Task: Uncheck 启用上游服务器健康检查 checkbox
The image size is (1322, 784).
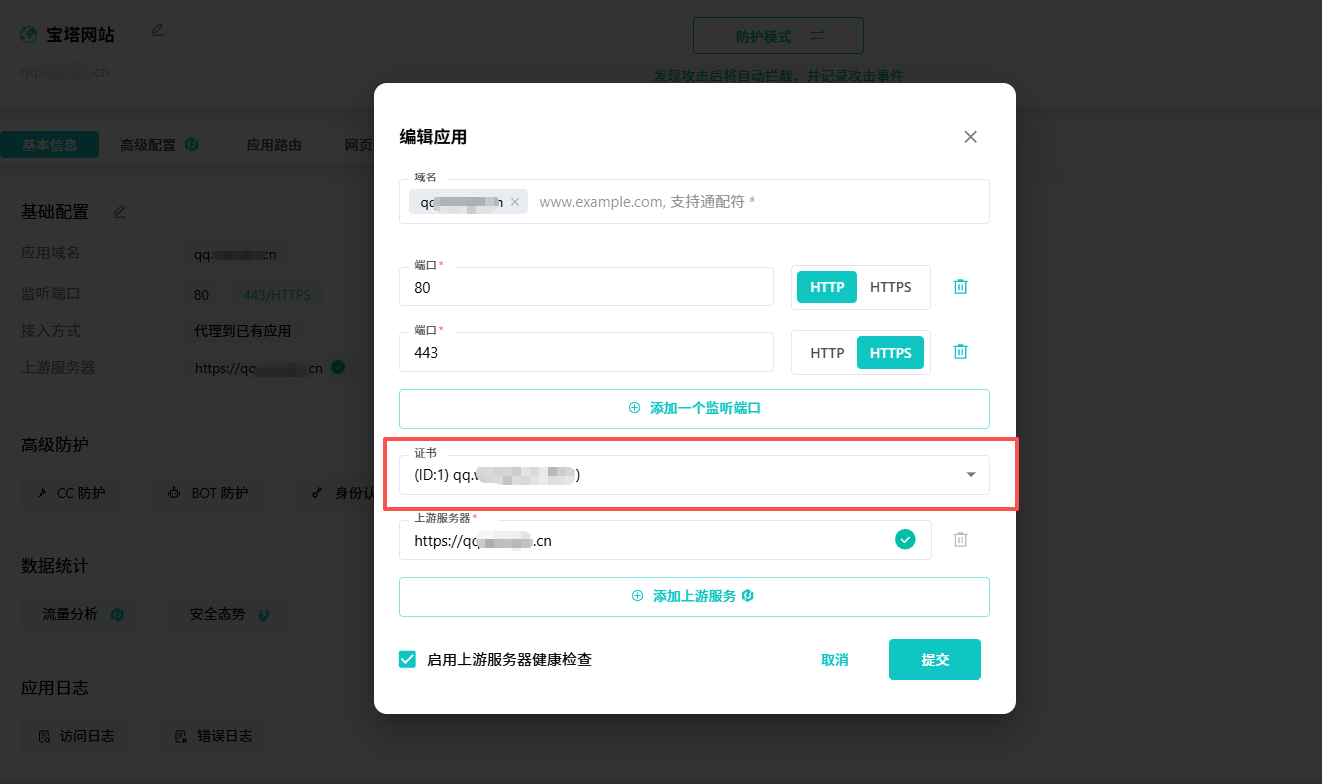Action: [408, 660]
